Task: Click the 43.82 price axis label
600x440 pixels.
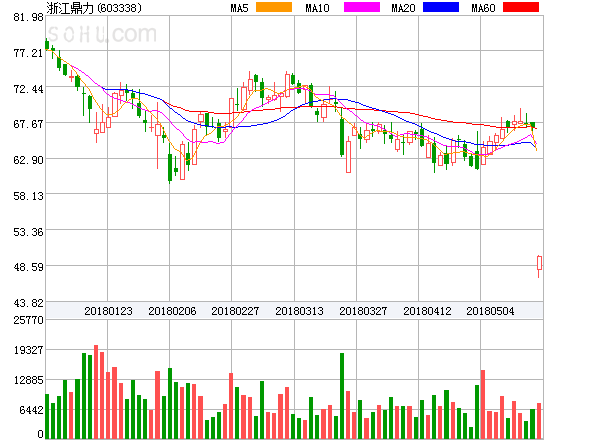Action: tap(28, 303)
